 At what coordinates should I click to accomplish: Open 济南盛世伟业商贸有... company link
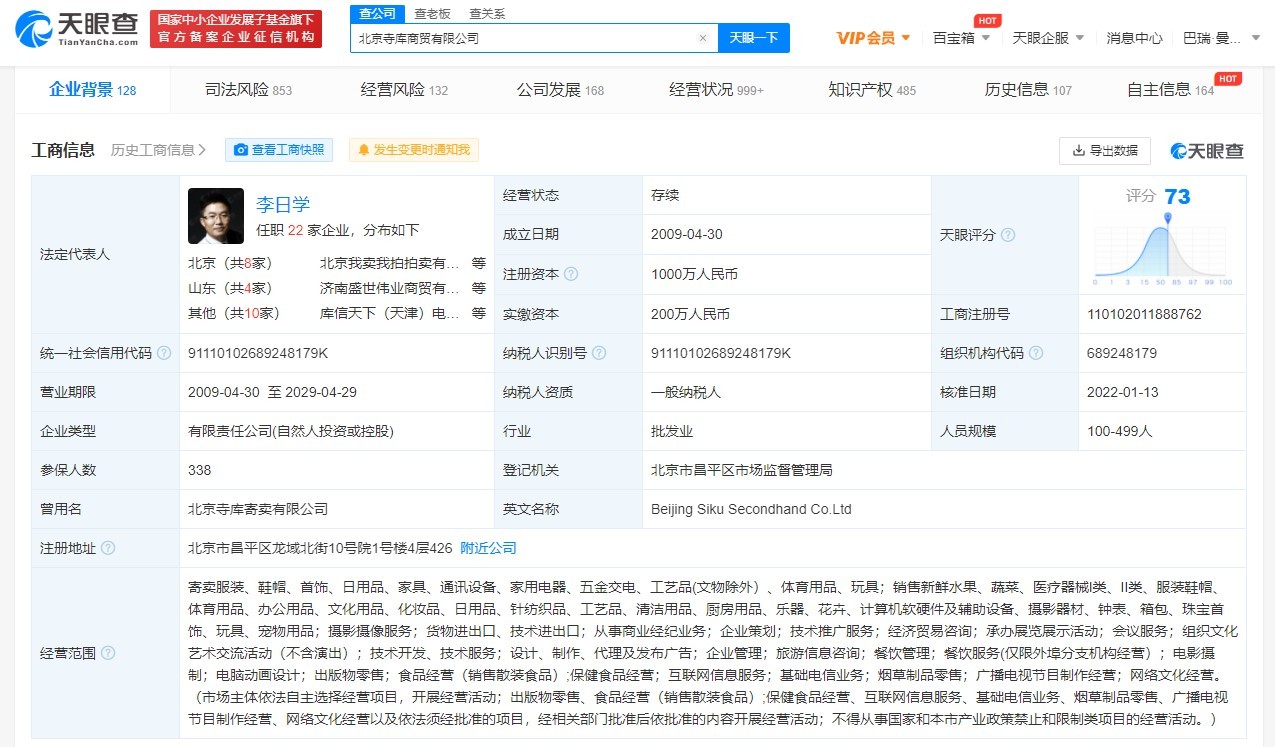click(389, 288)
